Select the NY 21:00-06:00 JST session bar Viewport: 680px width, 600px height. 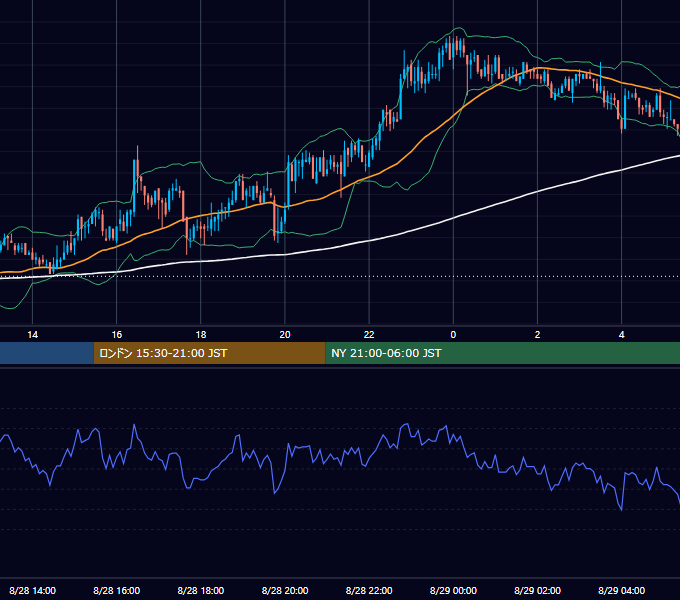[503, 353]
